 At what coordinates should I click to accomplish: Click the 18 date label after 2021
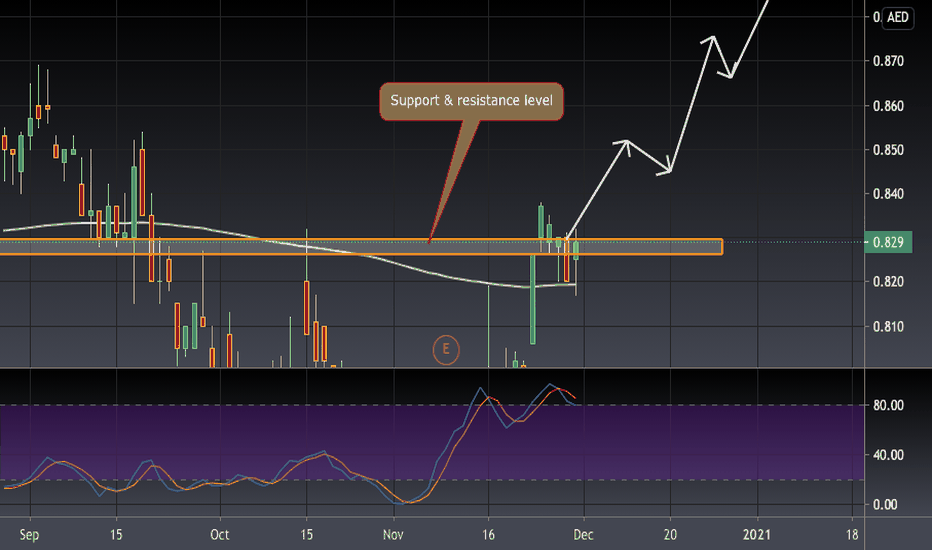click(852, 535)
